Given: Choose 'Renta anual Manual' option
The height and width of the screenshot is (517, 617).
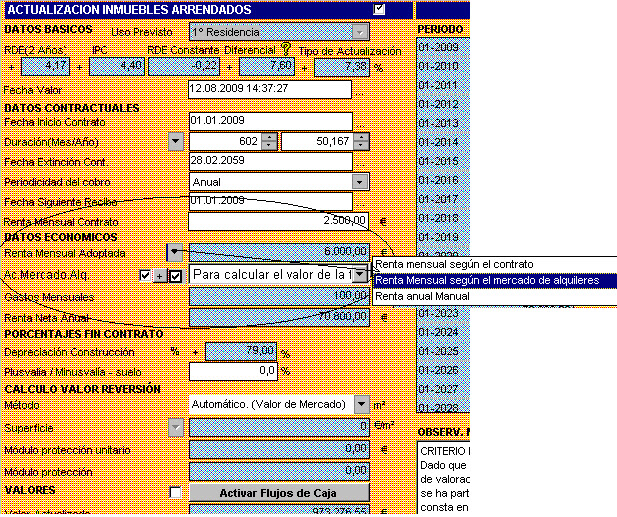Looking at the screenshot, I should 495,296.
